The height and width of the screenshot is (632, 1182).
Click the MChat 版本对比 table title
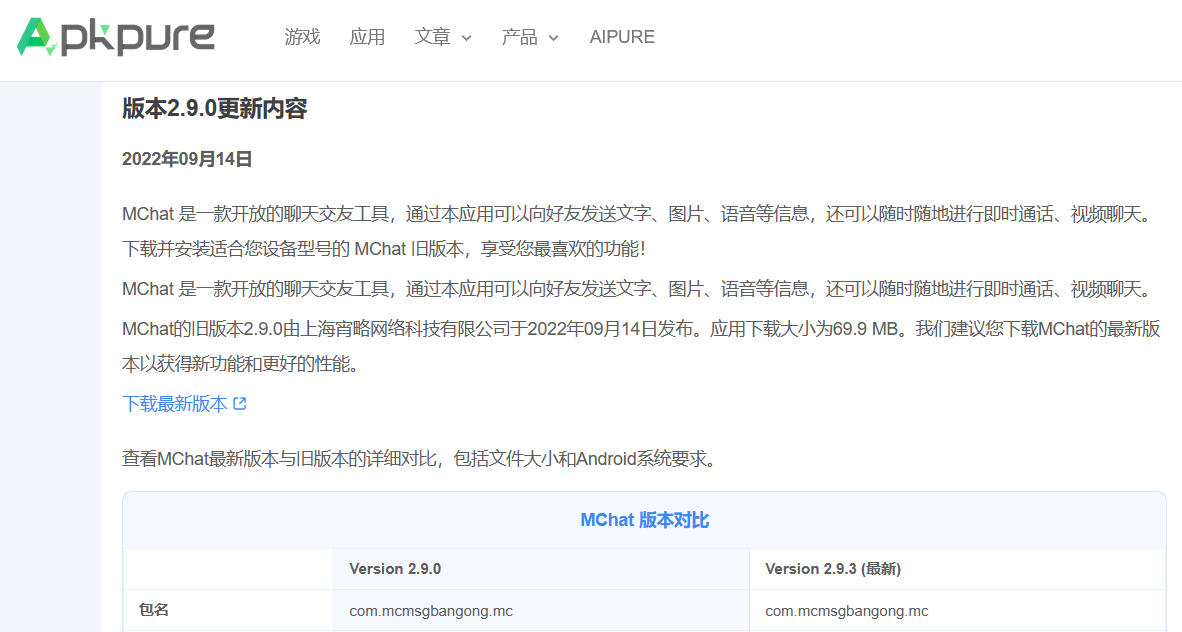pos(645,520)
